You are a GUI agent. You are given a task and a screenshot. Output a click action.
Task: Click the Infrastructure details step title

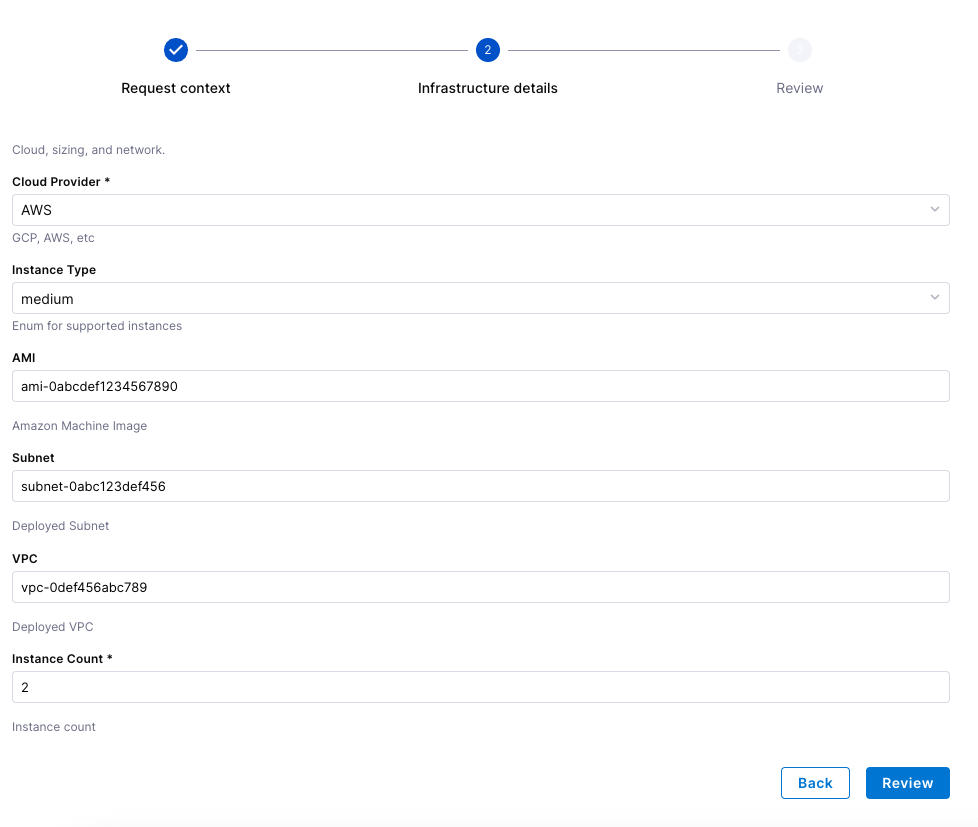point(487,88)
